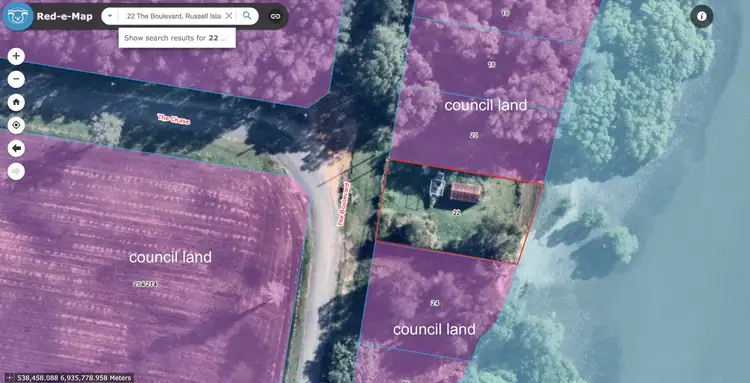Click lot number 24 parcel label
The image size is (750, 383).
pyautogui.click(x=435, y=303)
